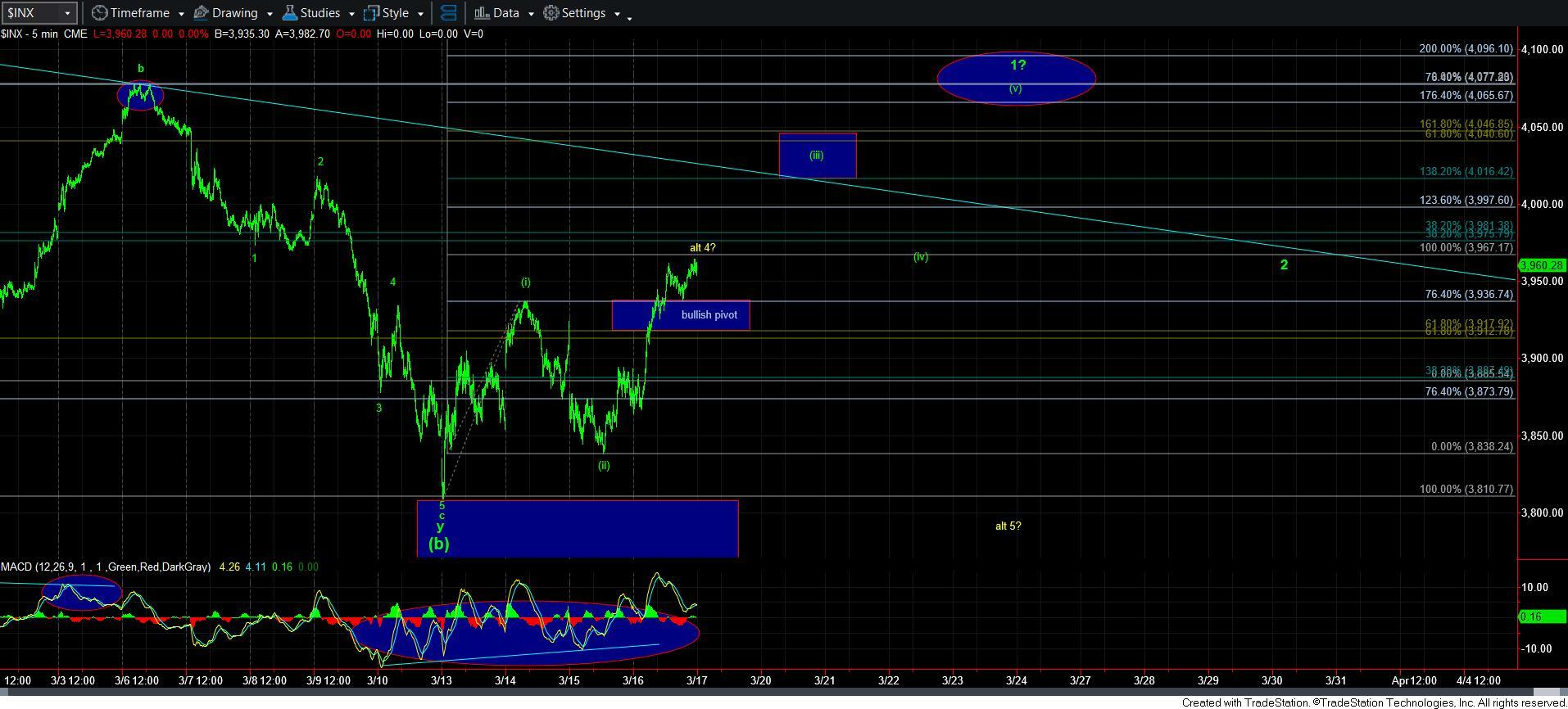
Task: Select the (i) wave label
Action: tap(526, 282)
